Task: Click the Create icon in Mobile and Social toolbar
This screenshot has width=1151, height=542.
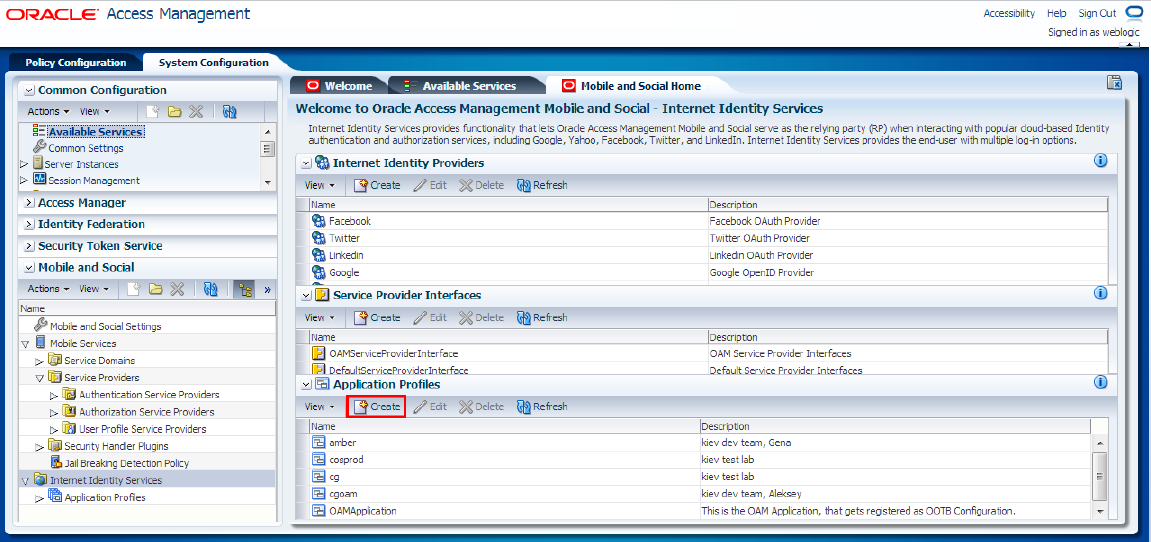Action: [134, 289]
